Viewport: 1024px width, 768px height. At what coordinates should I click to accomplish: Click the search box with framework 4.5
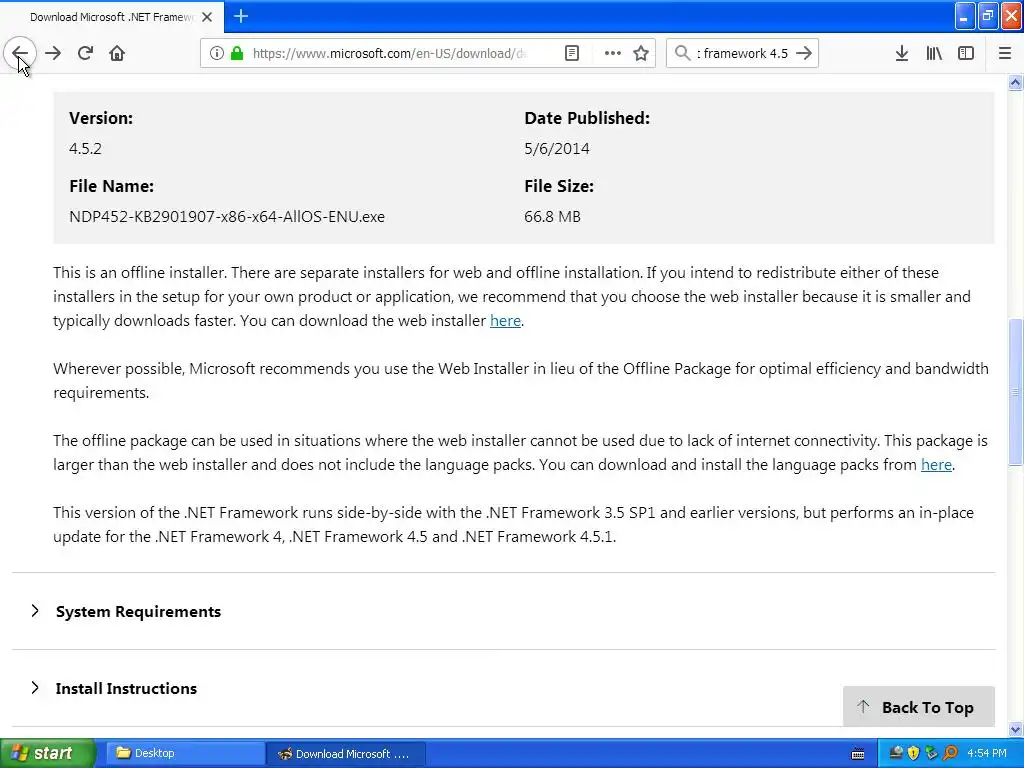(x=743, y=54)
